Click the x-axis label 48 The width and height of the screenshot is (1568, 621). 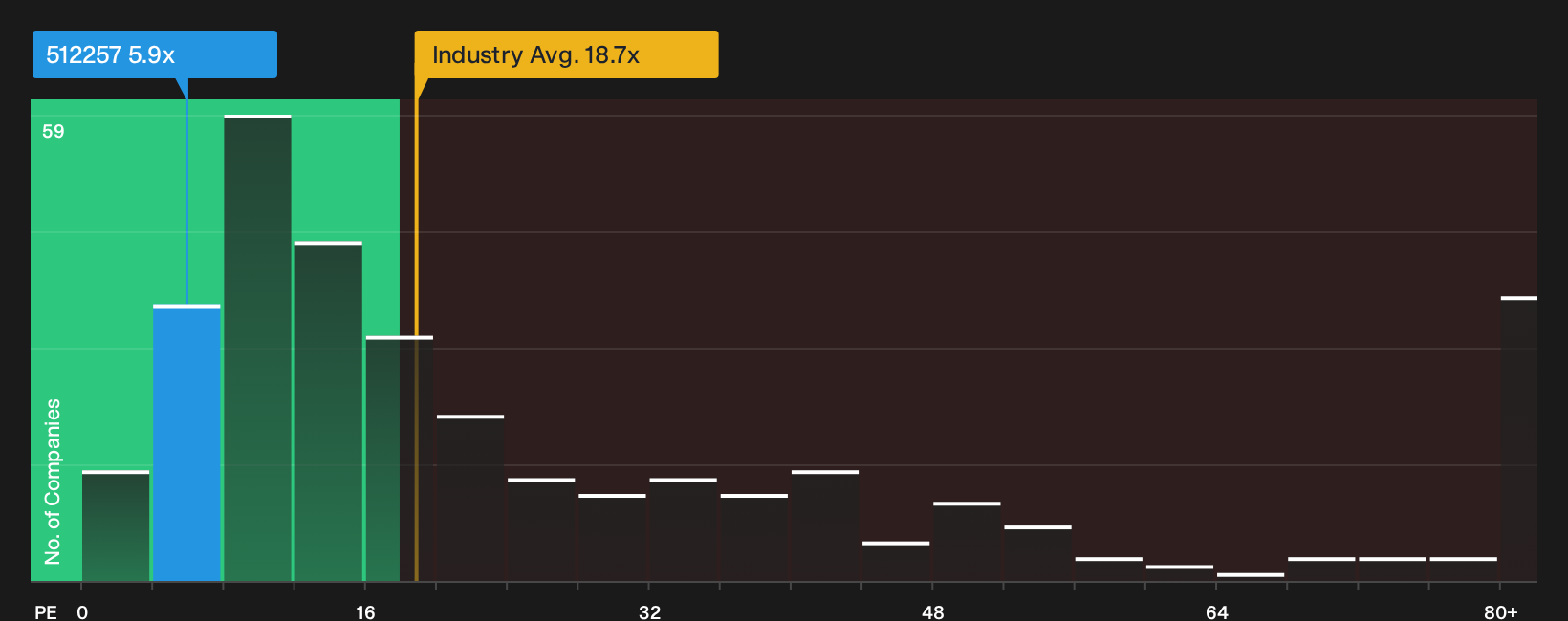[933, 611]
